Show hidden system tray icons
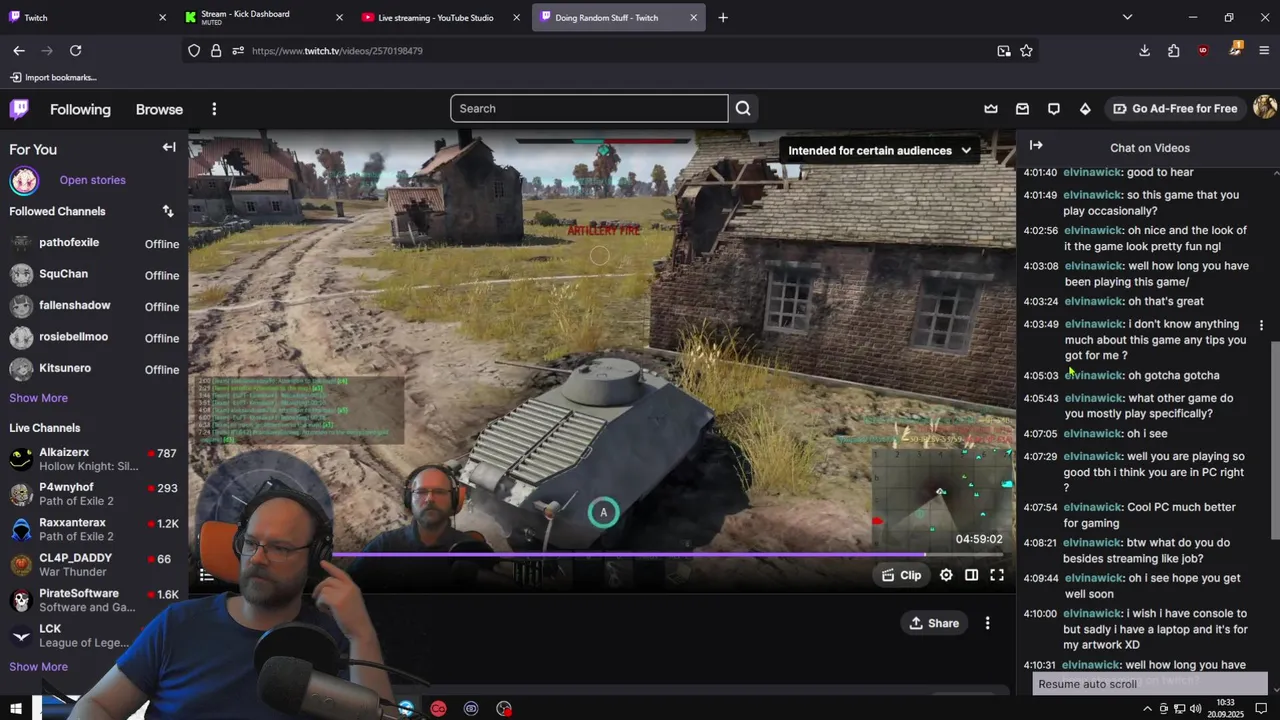The width and height of the screenshot is (1280, 720). point(1147,709)
